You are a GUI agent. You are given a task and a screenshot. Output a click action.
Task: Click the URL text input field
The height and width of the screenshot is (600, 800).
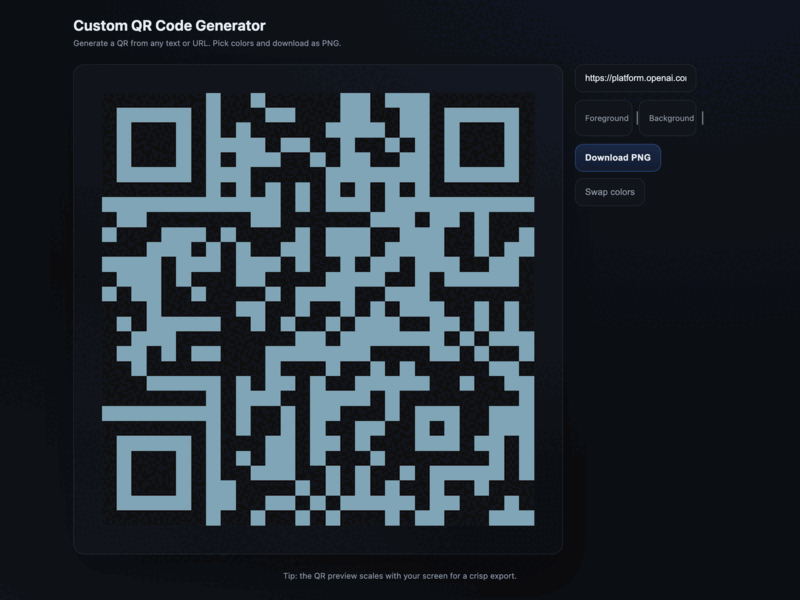pos(635,78)
